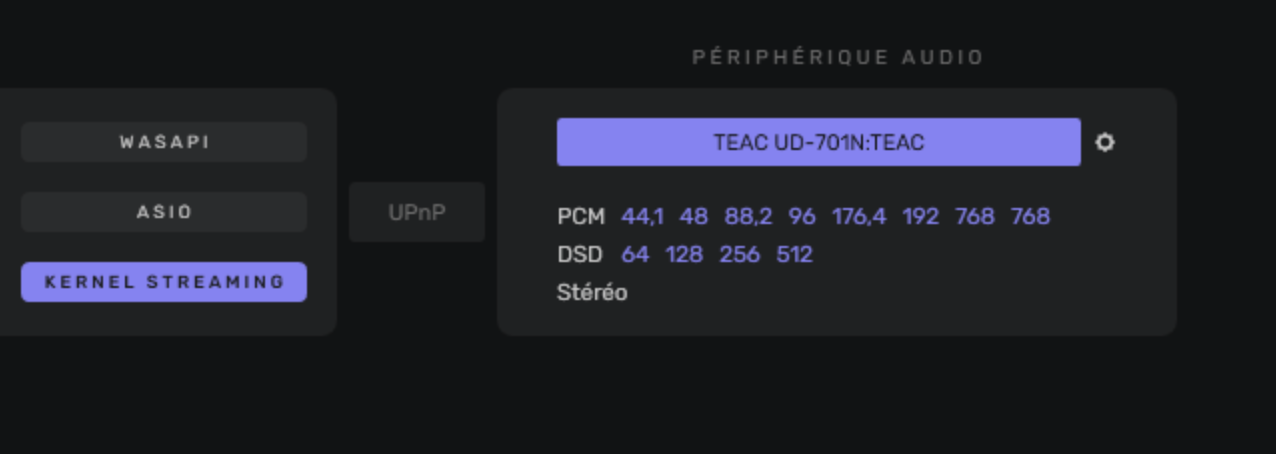Select the 176,4 PCM sample rate
Image resolution: width=1276 pixels, height=454 pixels.
(859, 216)
